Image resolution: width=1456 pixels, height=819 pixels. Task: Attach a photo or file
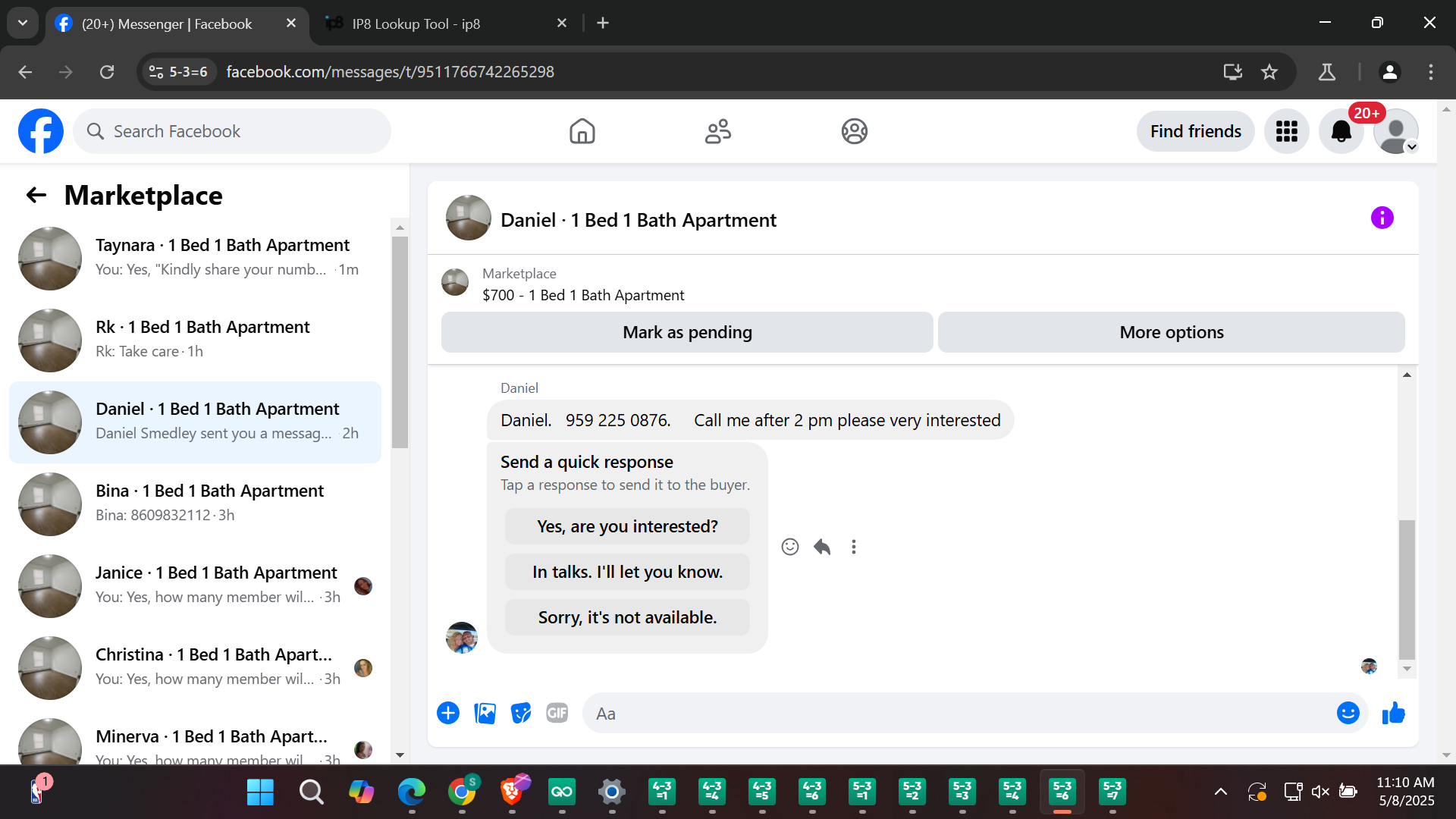[485, 713]
